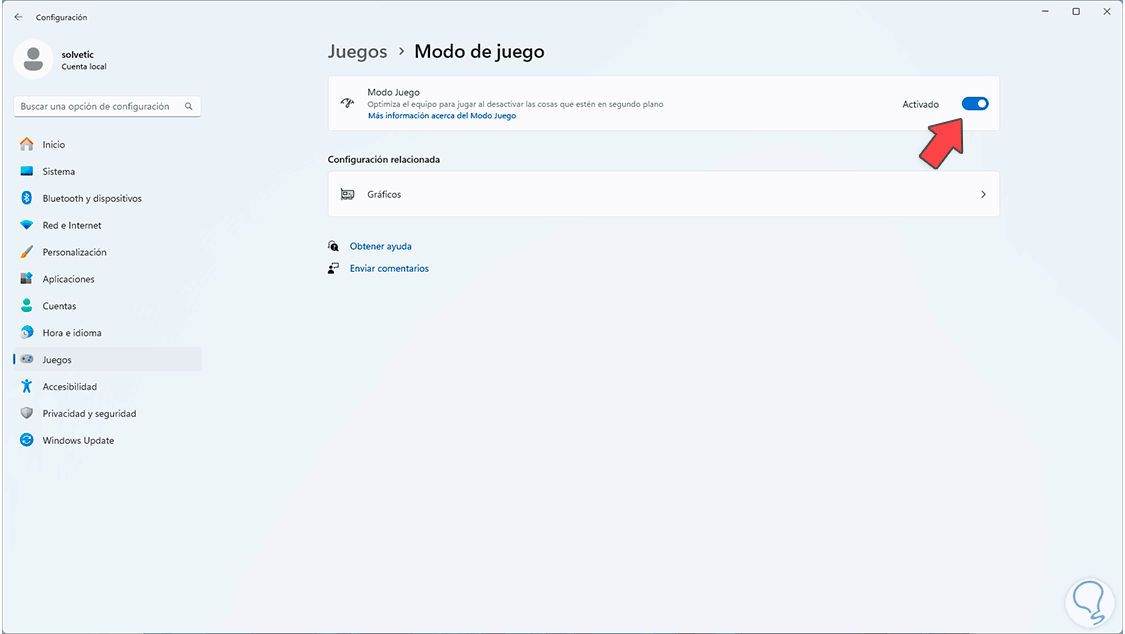Click the Juegos controller icon
Image resolution: width=1125 pixels, height=634 pixels.
point(27,359)
